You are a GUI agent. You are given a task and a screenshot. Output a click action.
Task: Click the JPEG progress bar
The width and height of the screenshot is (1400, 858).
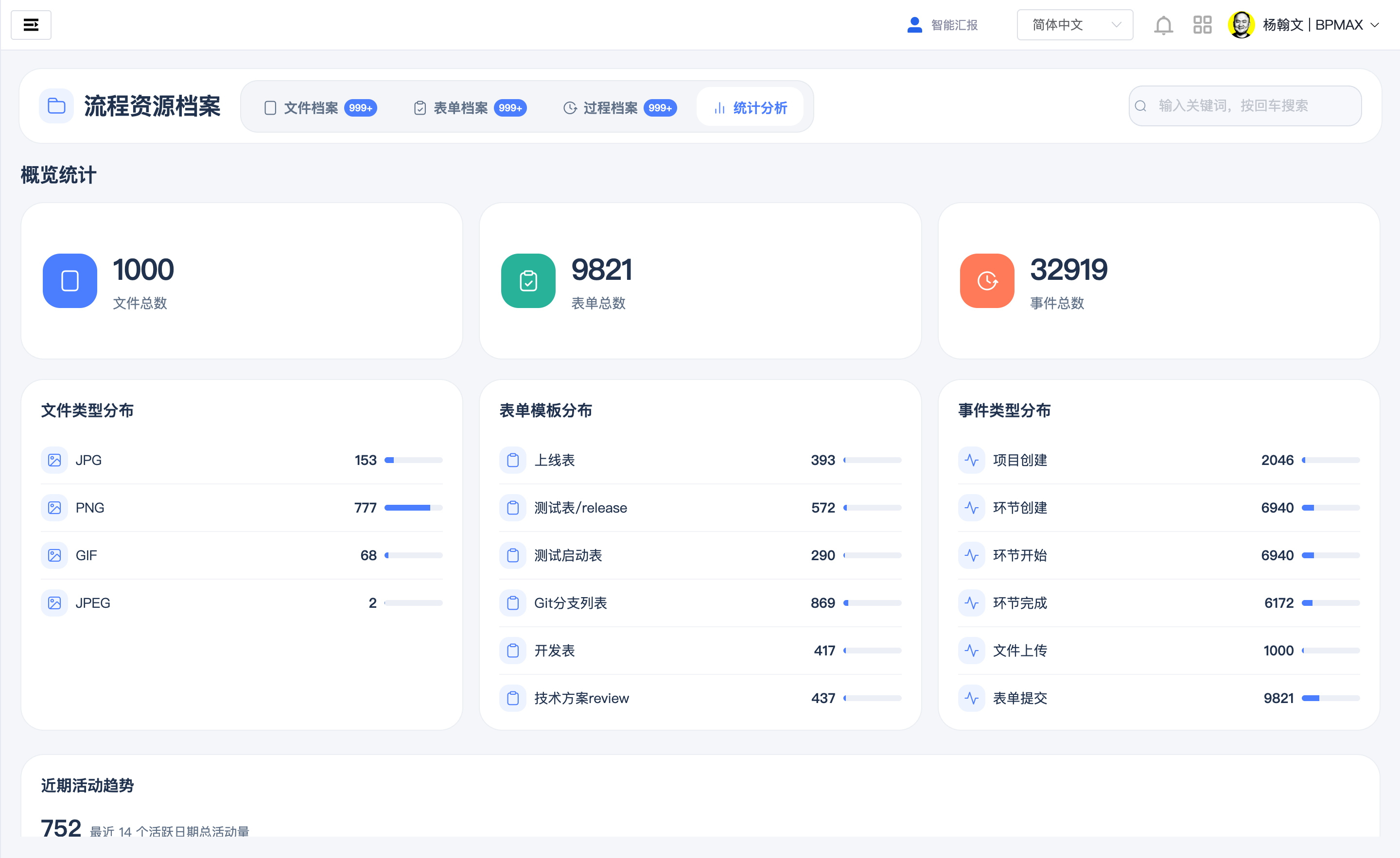pyautogui.click(x=413, y=603)
